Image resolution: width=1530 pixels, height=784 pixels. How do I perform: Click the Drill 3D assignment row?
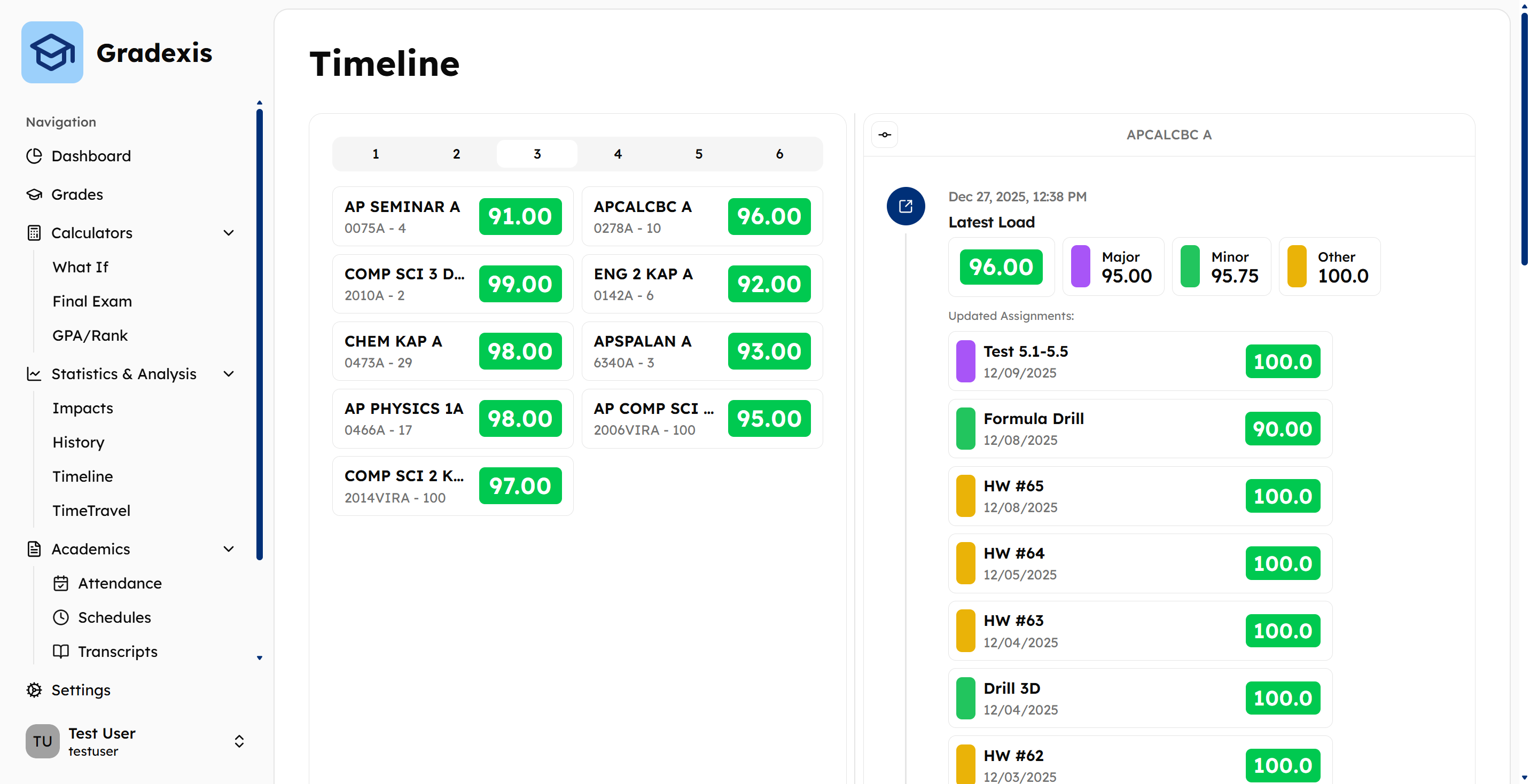tap(1141, 698)
